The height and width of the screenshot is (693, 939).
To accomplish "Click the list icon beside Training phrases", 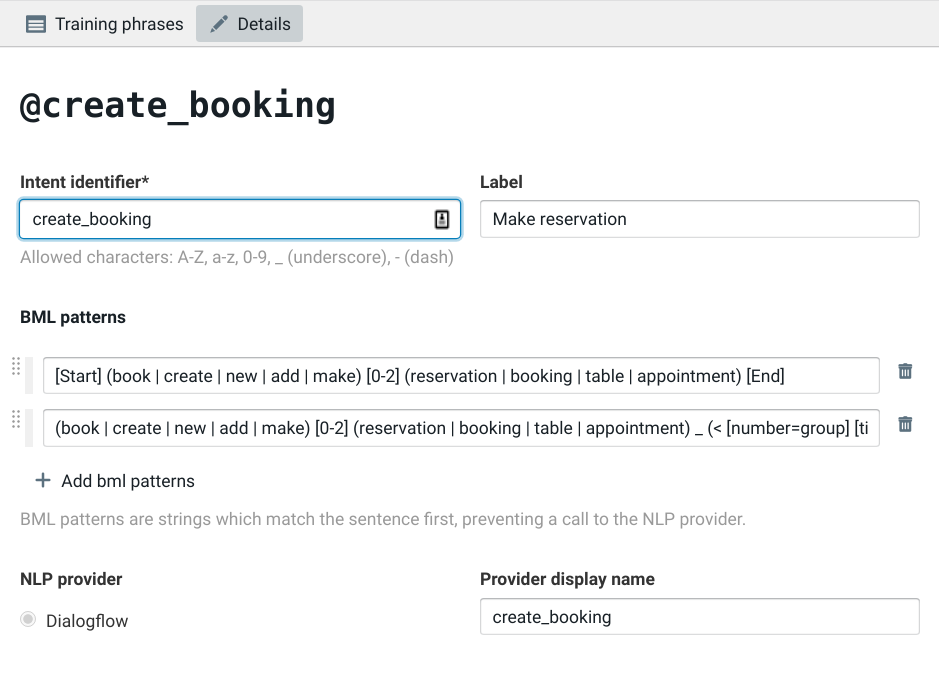I will 36,24.
